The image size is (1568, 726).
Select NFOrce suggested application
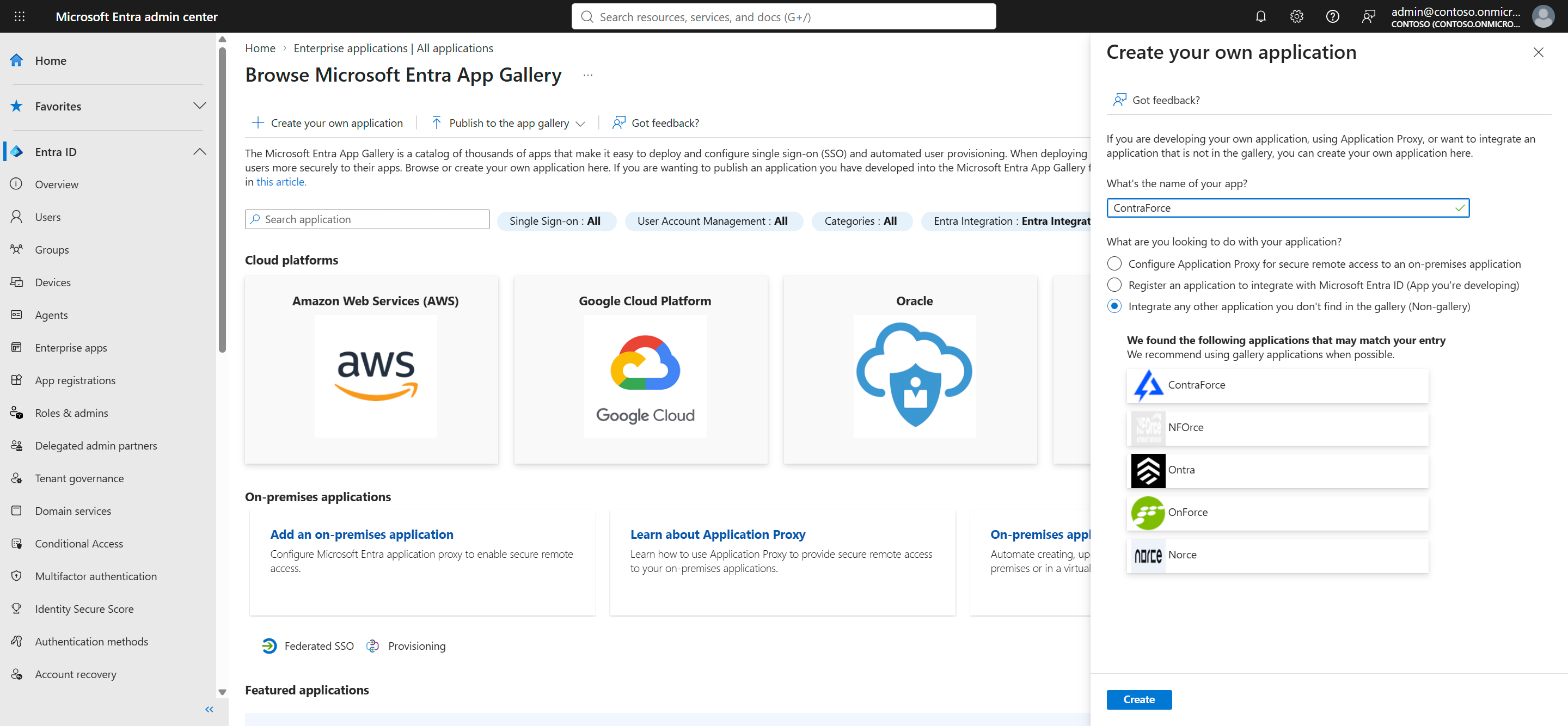1278,428
